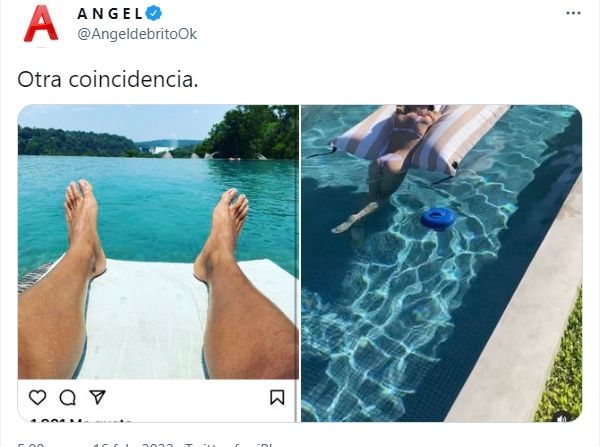The height and width of the screenshot is (447, 604).
Task: Click the paper plane share icon
Action: point(98,397)
